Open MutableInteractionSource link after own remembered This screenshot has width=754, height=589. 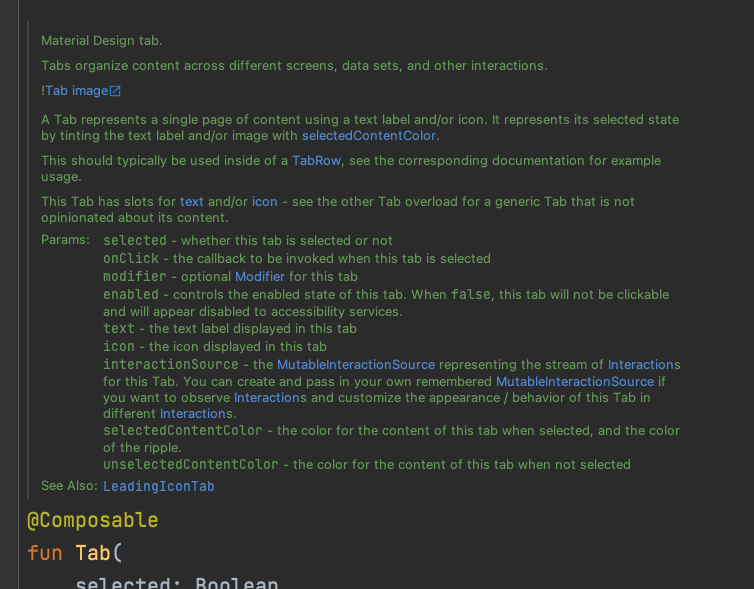575,381
